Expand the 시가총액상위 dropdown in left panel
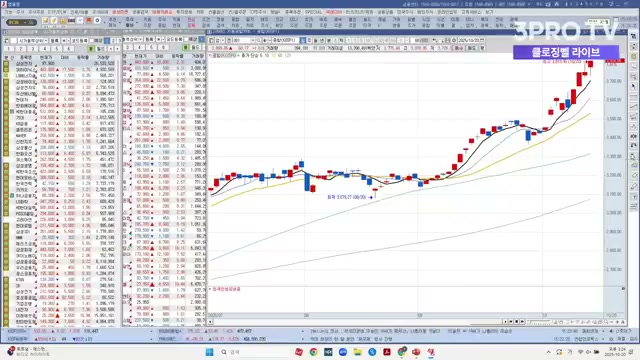Image resolution: width=640 pixels, height=360 pixels. (x=45, y=40)
